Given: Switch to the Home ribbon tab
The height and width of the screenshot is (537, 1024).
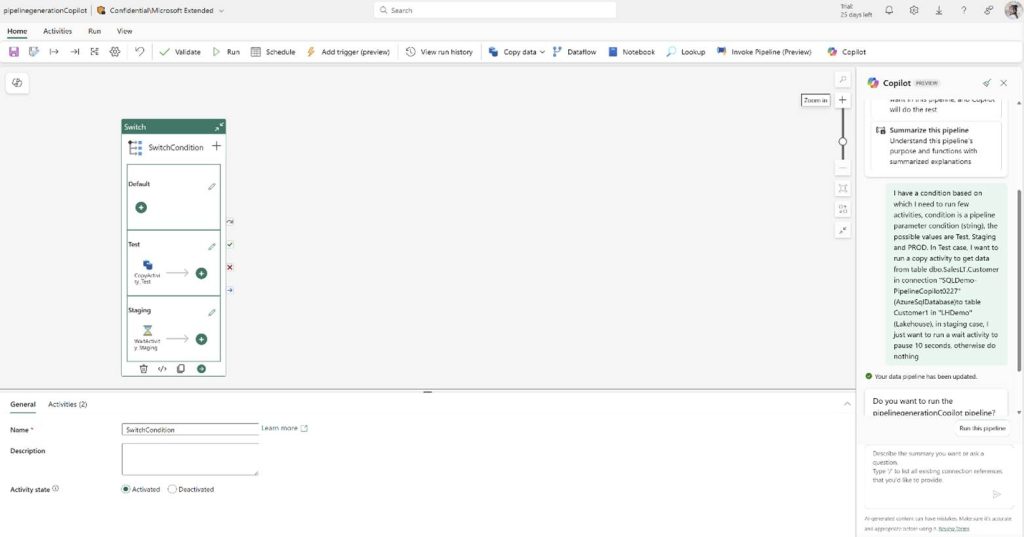Looking at the screenshot, I should 17,31.
